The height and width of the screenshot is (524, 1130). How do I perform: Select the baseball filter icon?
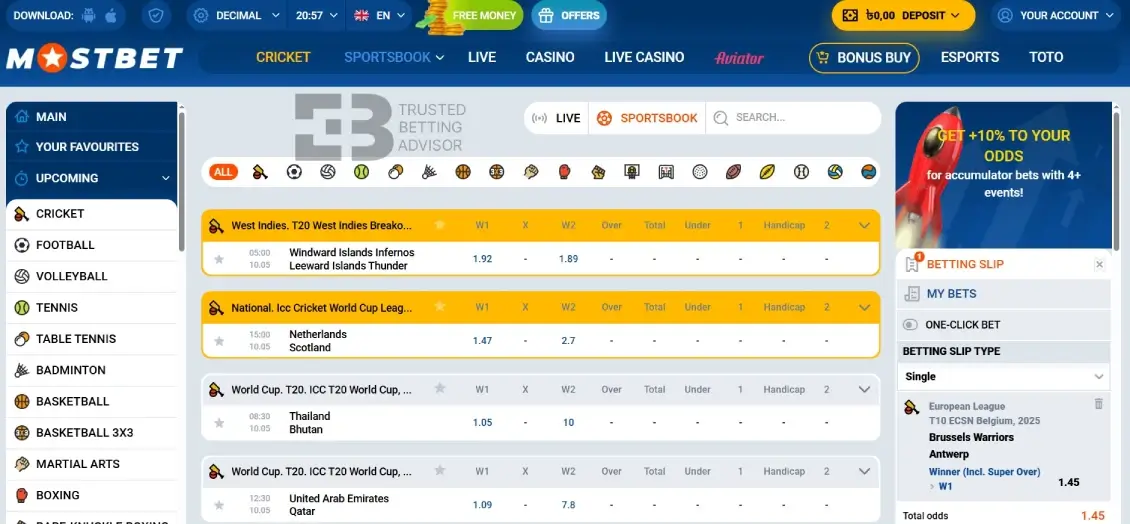pyautogui.click(x=801, y=172)
